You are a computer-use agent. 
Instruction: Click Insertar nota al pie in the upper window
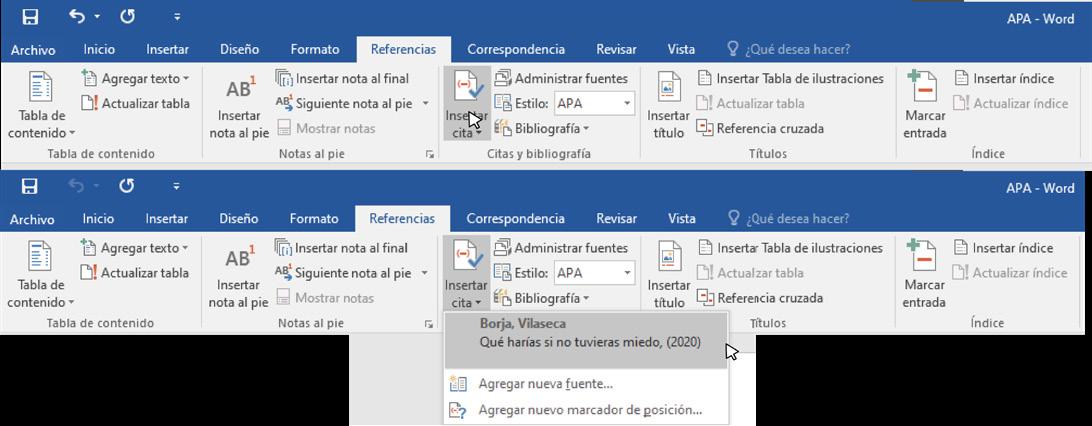click(x=239, y=106)
